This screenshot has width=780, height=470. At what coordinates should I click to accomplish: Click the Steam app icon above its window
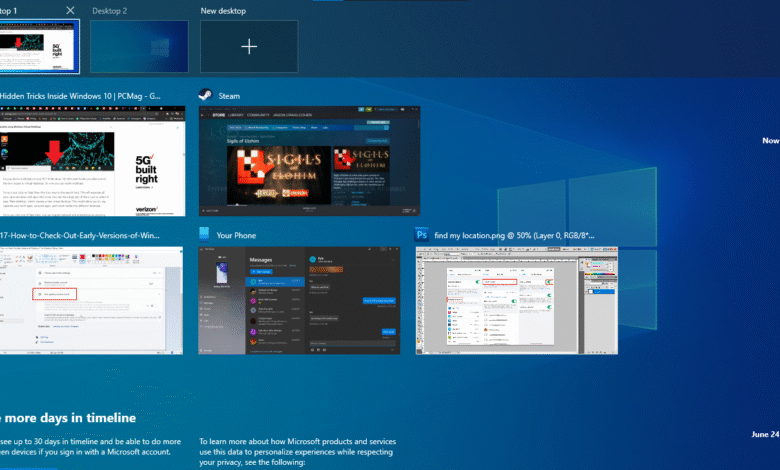[x=205, y=96]
